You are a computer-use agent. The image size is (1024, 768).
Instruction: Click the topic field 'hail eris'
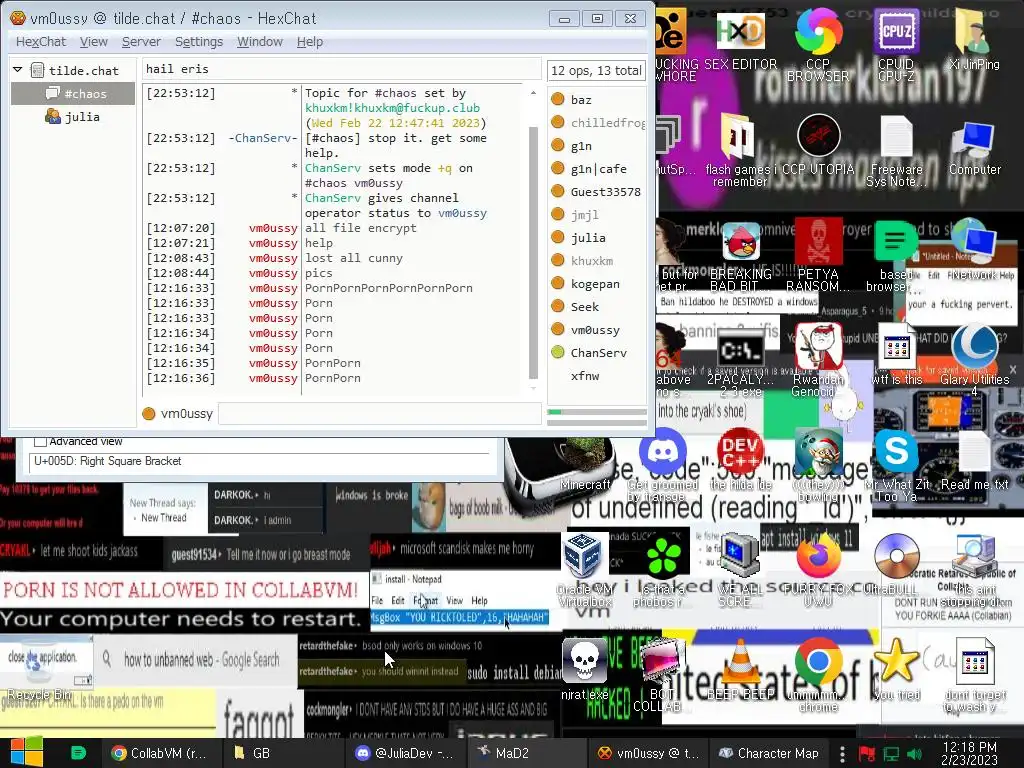(x=342, y=69)
